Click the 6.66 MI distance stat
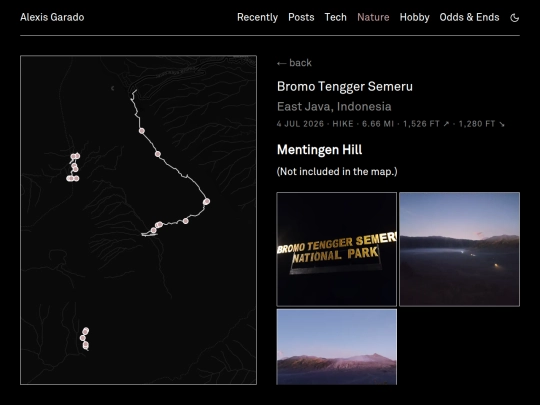 (x=378, y=124)
